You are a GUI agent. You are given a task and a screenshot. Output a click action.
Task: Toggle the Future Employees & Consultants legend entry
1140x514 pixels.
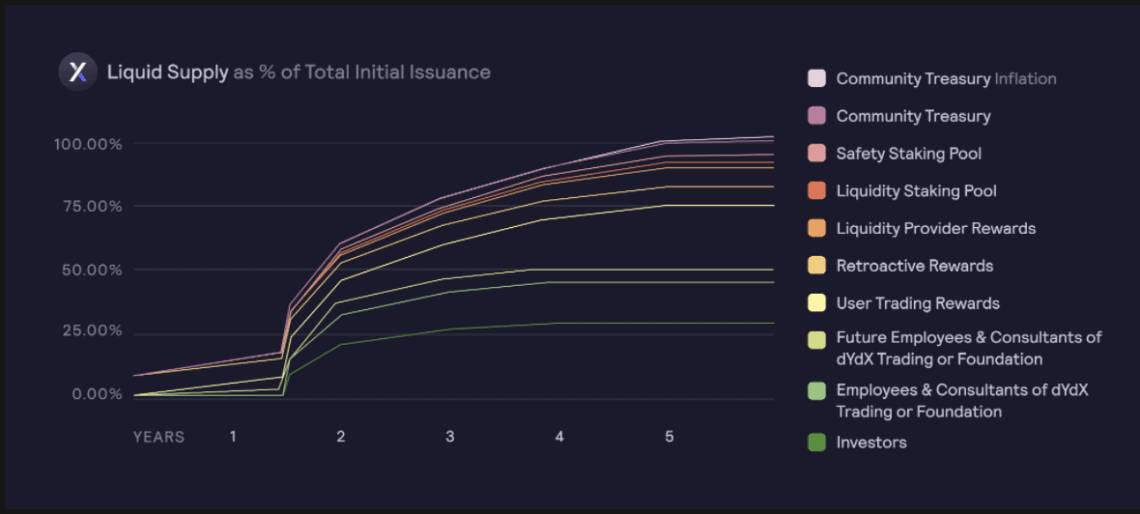click(968, 348)
